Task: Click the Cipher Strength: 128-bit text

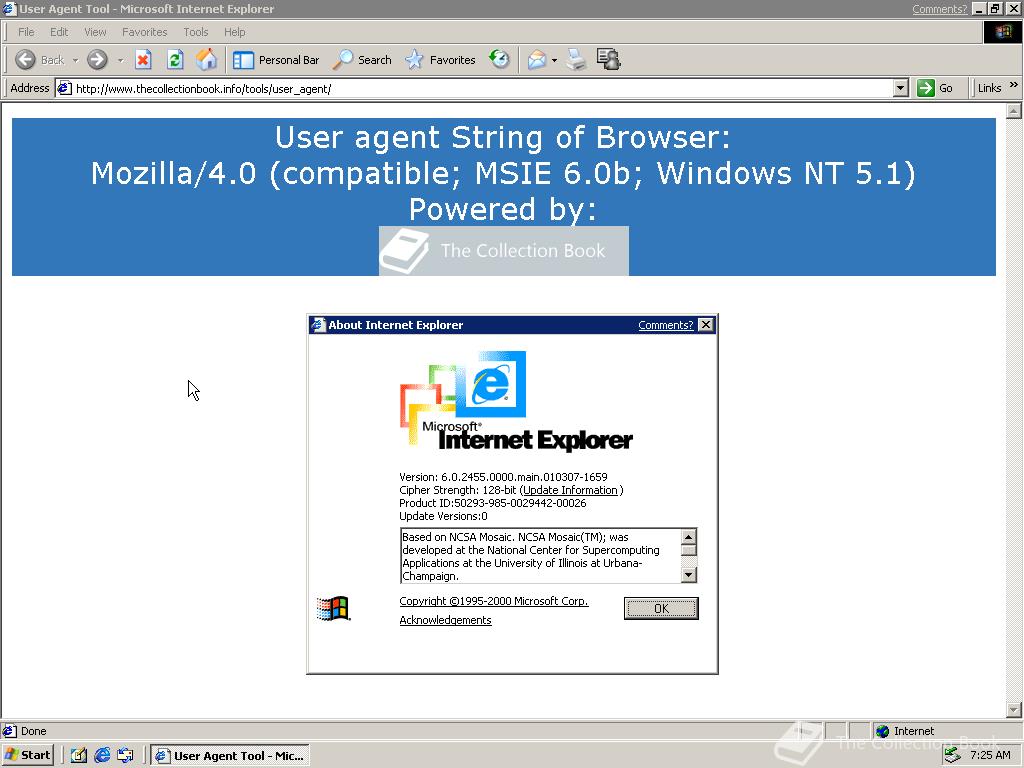Action: pyautogui.click(x=458, y=490)
